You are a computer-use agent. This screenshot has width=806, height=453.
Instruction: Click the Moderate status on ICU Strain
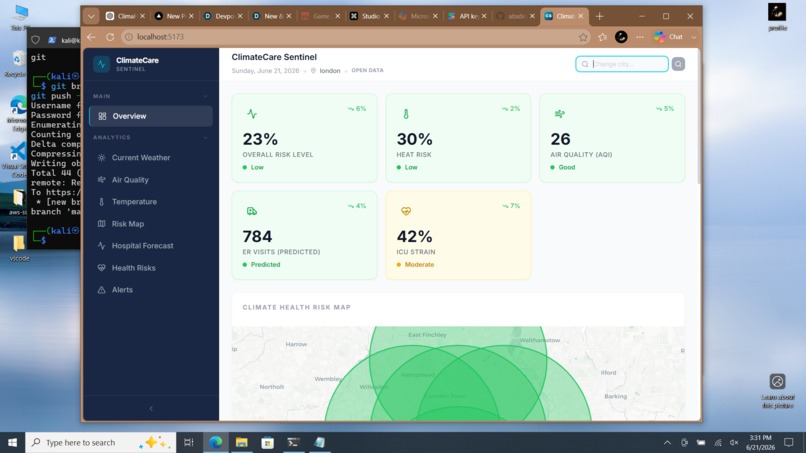pyautogui.click(x=415, y=264)
